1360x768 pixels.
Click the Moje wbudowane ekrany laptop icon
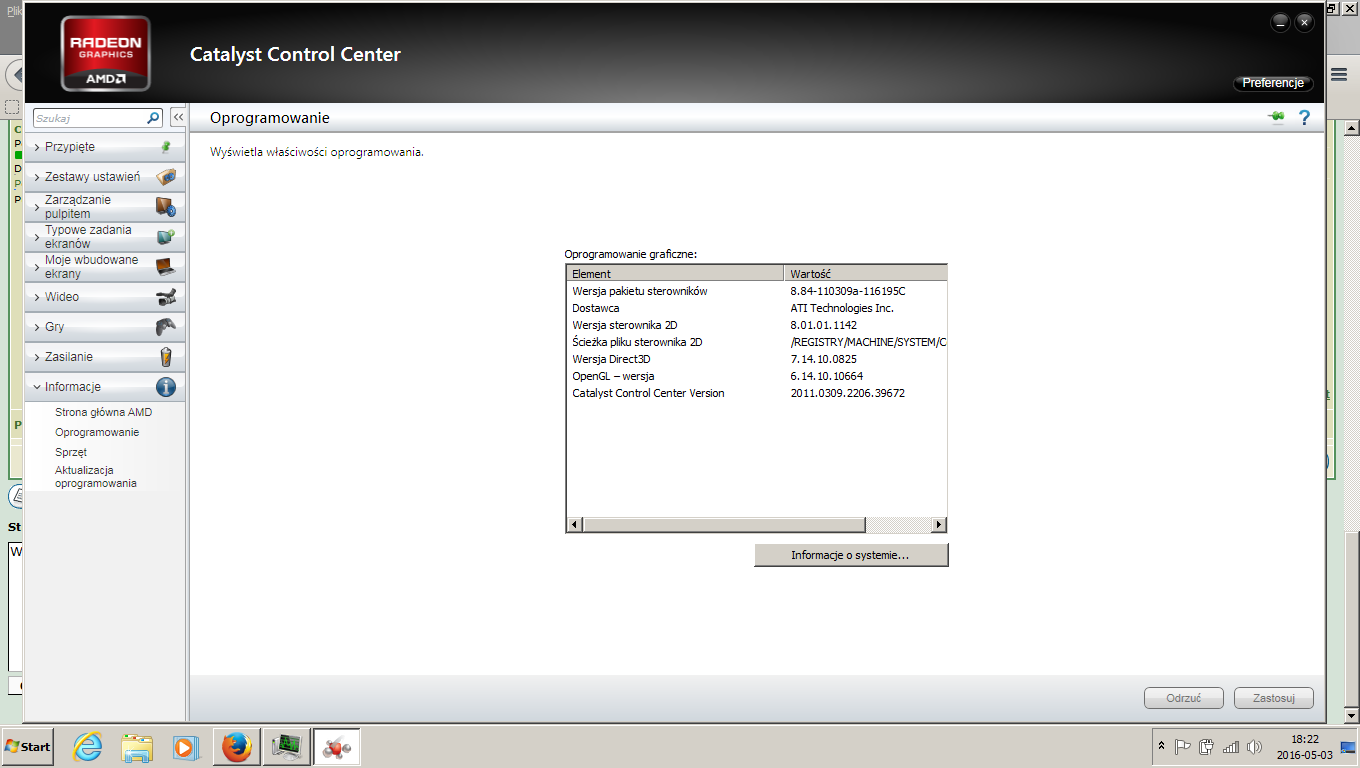166,267
